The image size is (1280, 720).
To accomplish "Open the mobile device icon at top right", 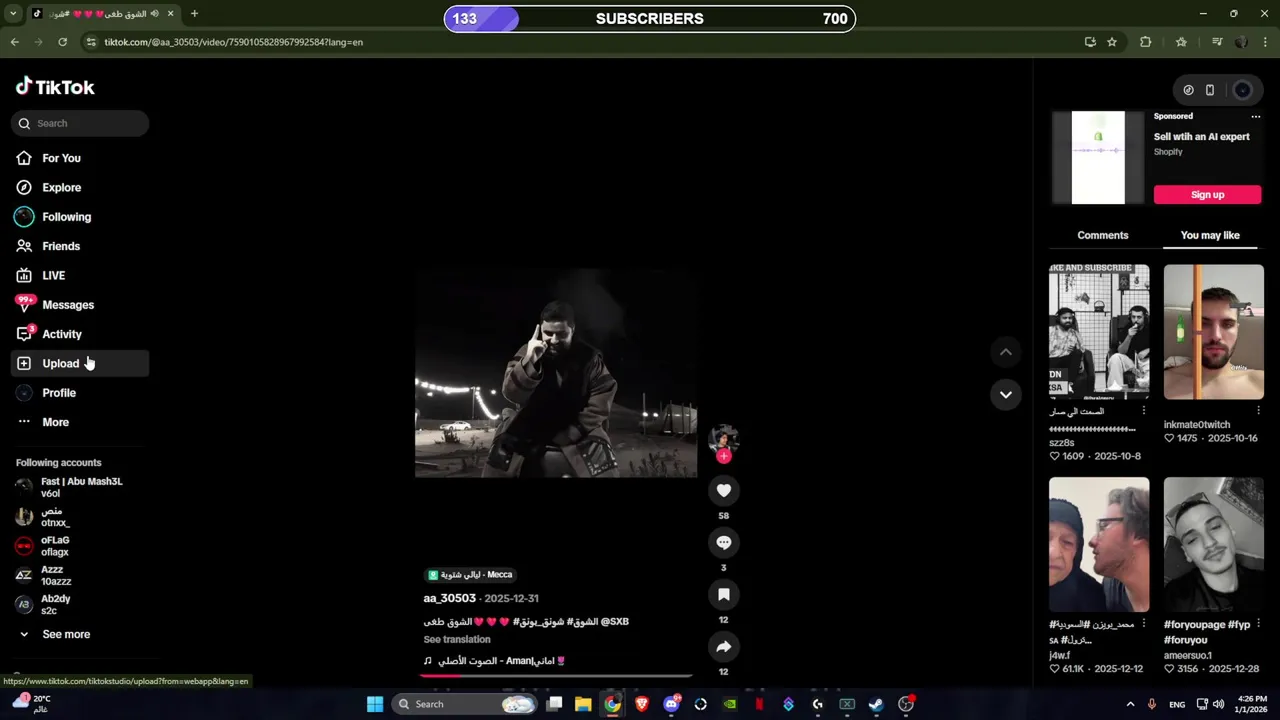I will pyautogui.click(x=1210, y=90).
